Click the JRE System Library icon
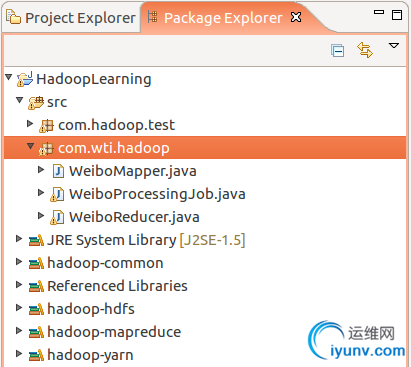This screenshot has height=367, width=411. [x=36, y=240]
